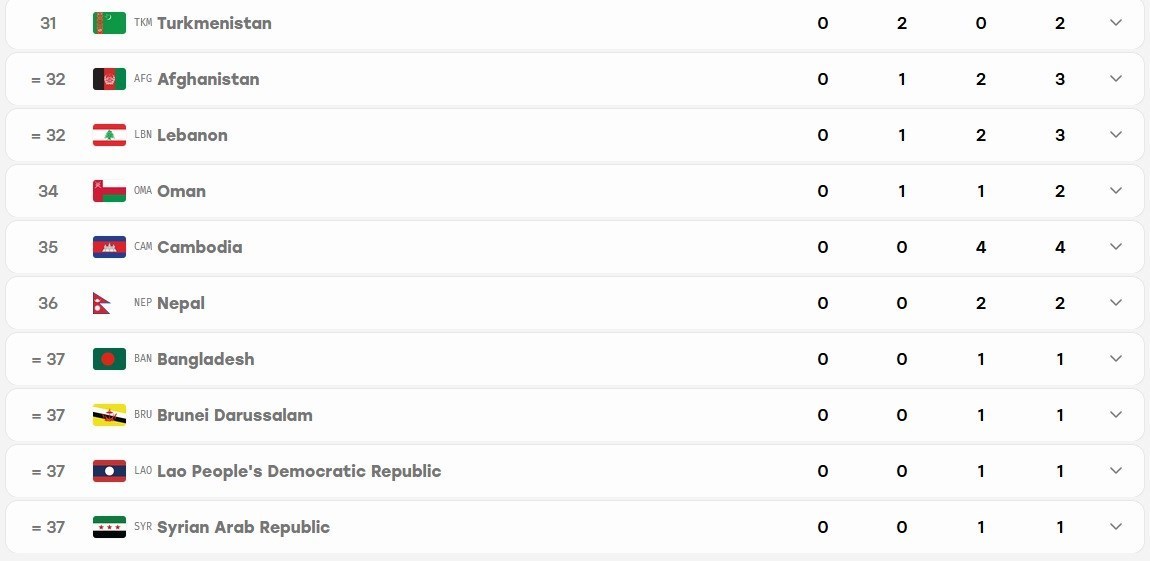Click the Oman flag icon
This screenshot has height=561, width=1150.
[x=109, y=191]
